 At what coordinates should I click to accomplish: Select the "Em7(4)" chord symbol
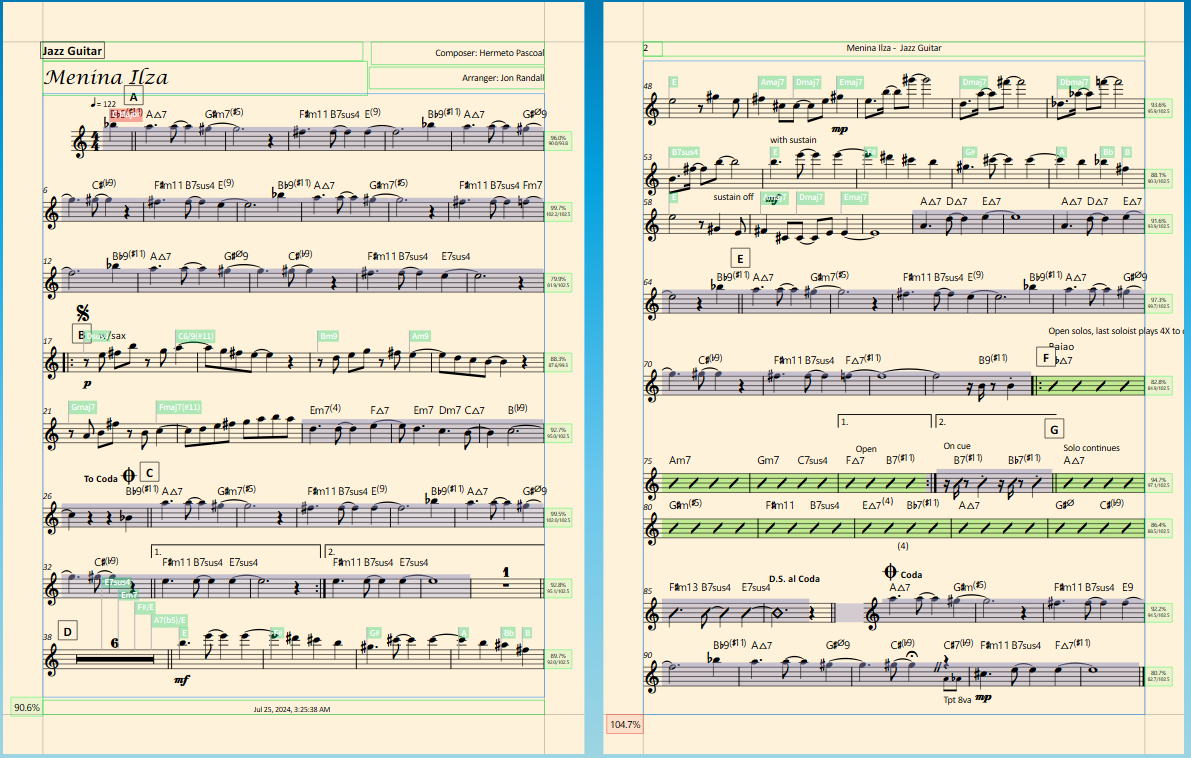325,410
